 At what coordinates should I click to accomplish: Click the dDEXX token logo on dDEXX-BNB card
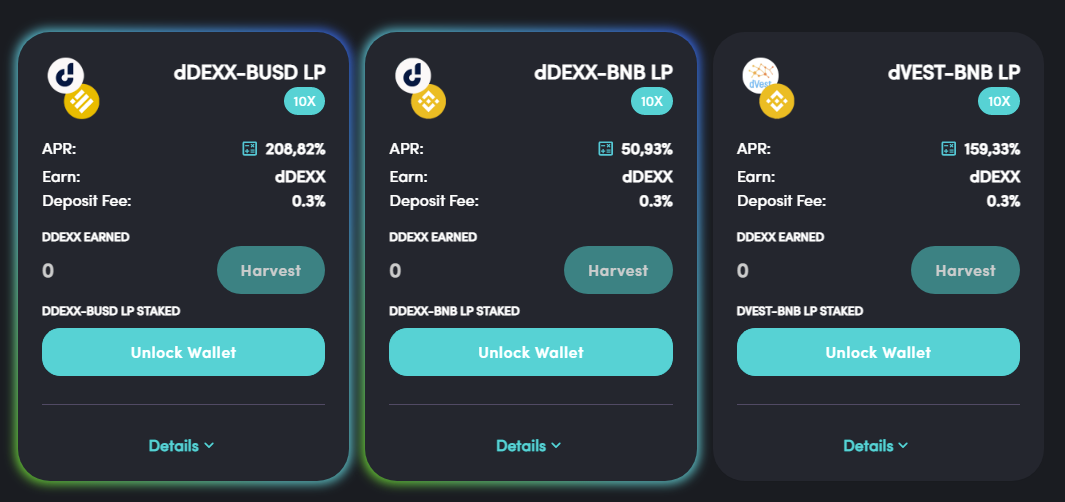(x=413, y=75)
